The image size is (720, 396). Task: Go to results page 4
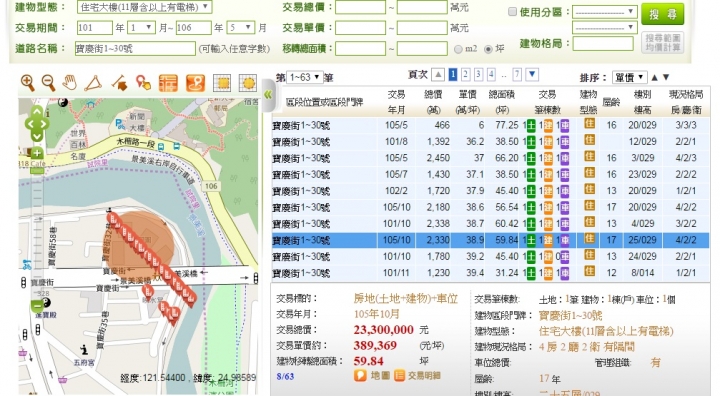tap(491, 74)
